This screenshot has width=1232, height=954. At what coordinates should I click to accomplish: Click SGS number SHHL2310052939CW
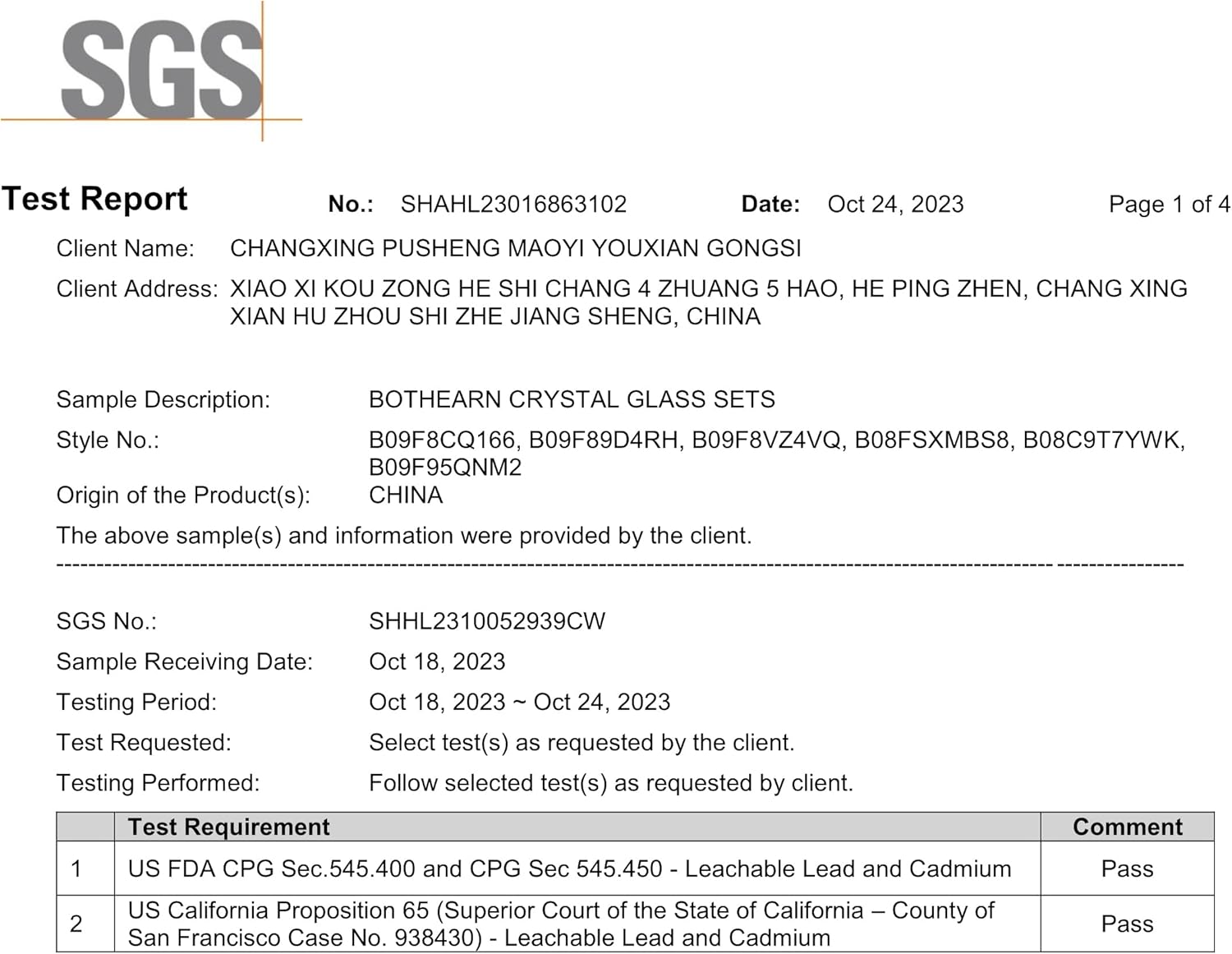coord(487,621)
